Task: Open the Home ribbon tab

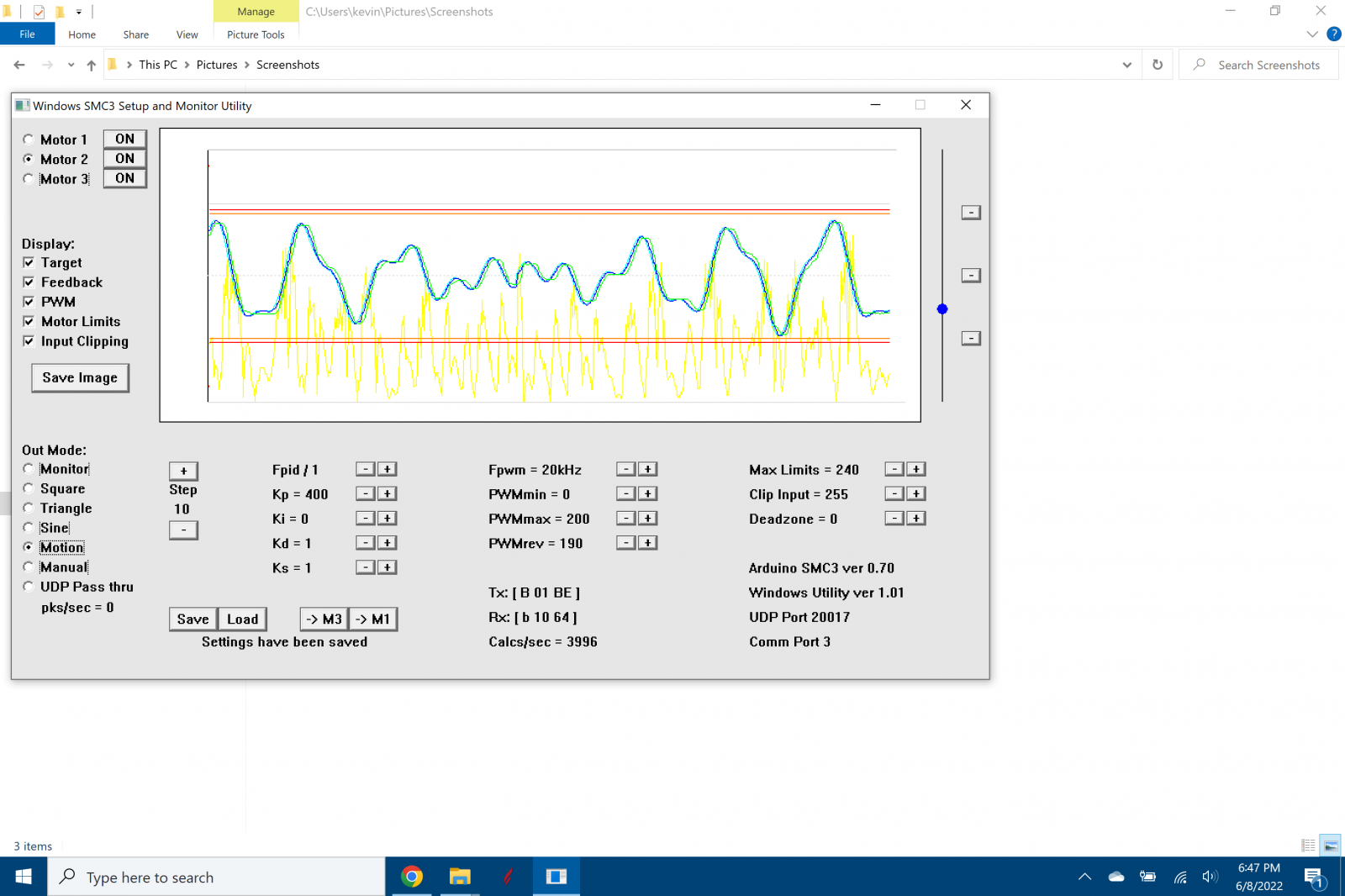Action: [x=82, y=34]
